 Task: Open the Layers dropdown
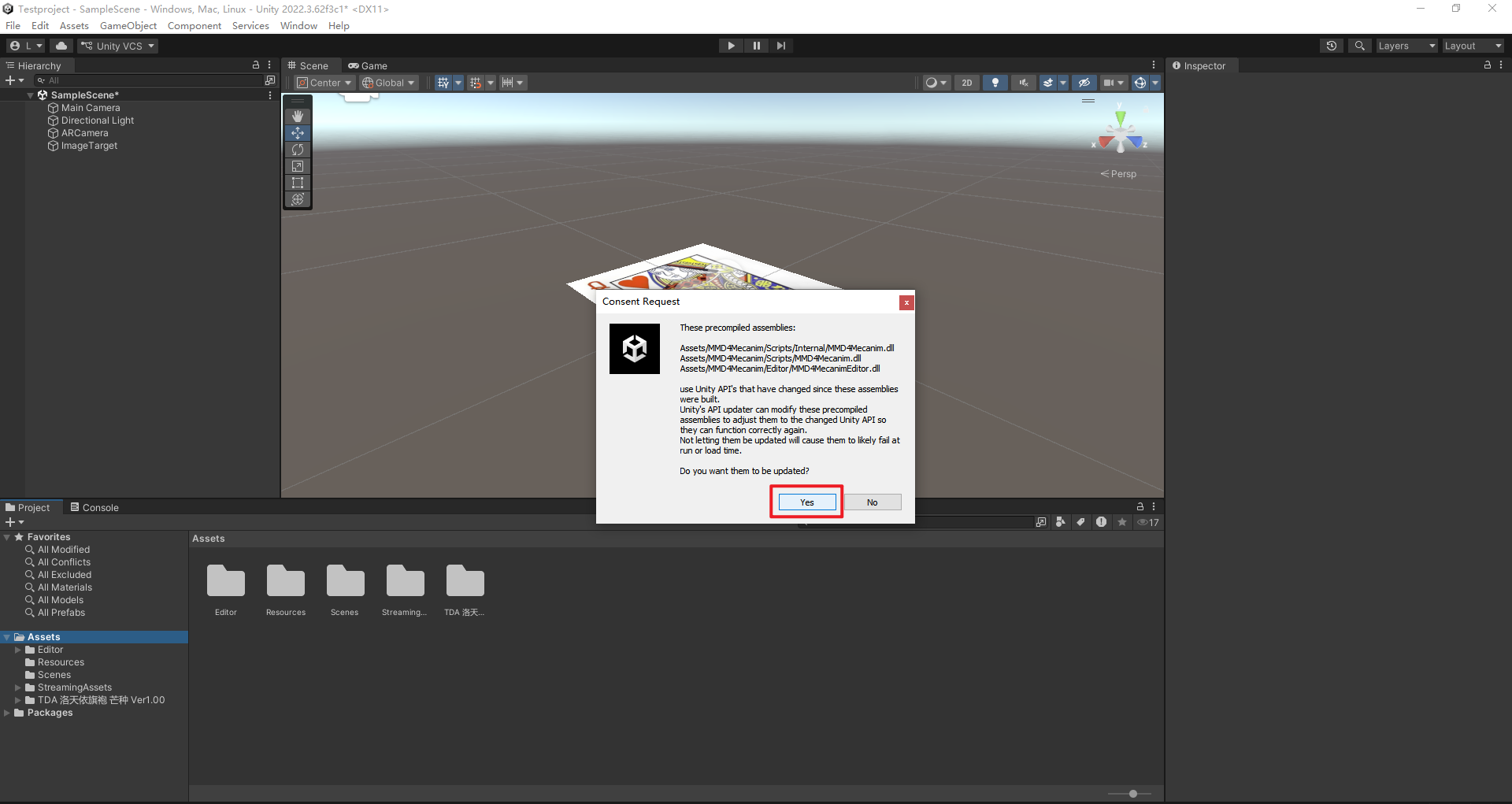coord(1406,46)
